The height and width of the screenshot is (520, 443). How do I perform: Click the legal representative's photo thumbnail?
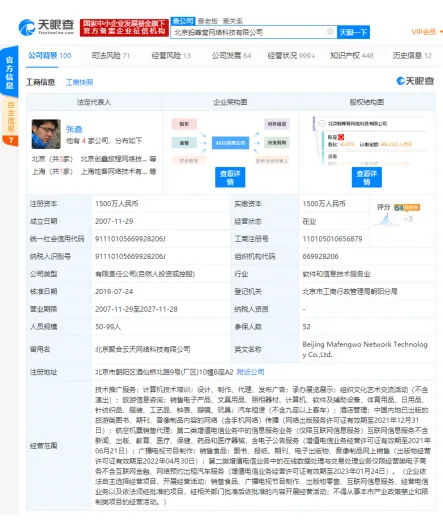[x=46, y=134]
